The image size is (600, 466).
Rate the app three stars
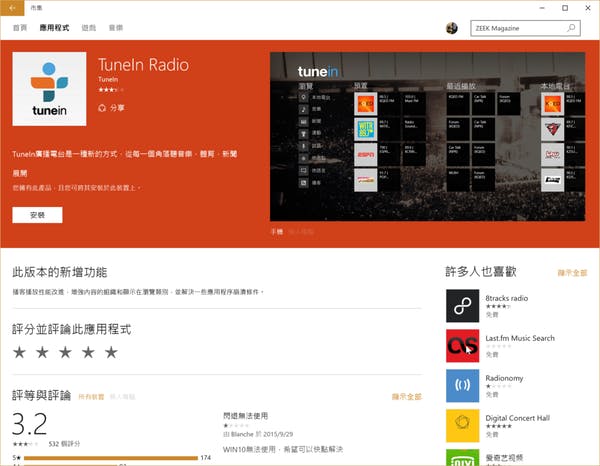coord(65,352)
